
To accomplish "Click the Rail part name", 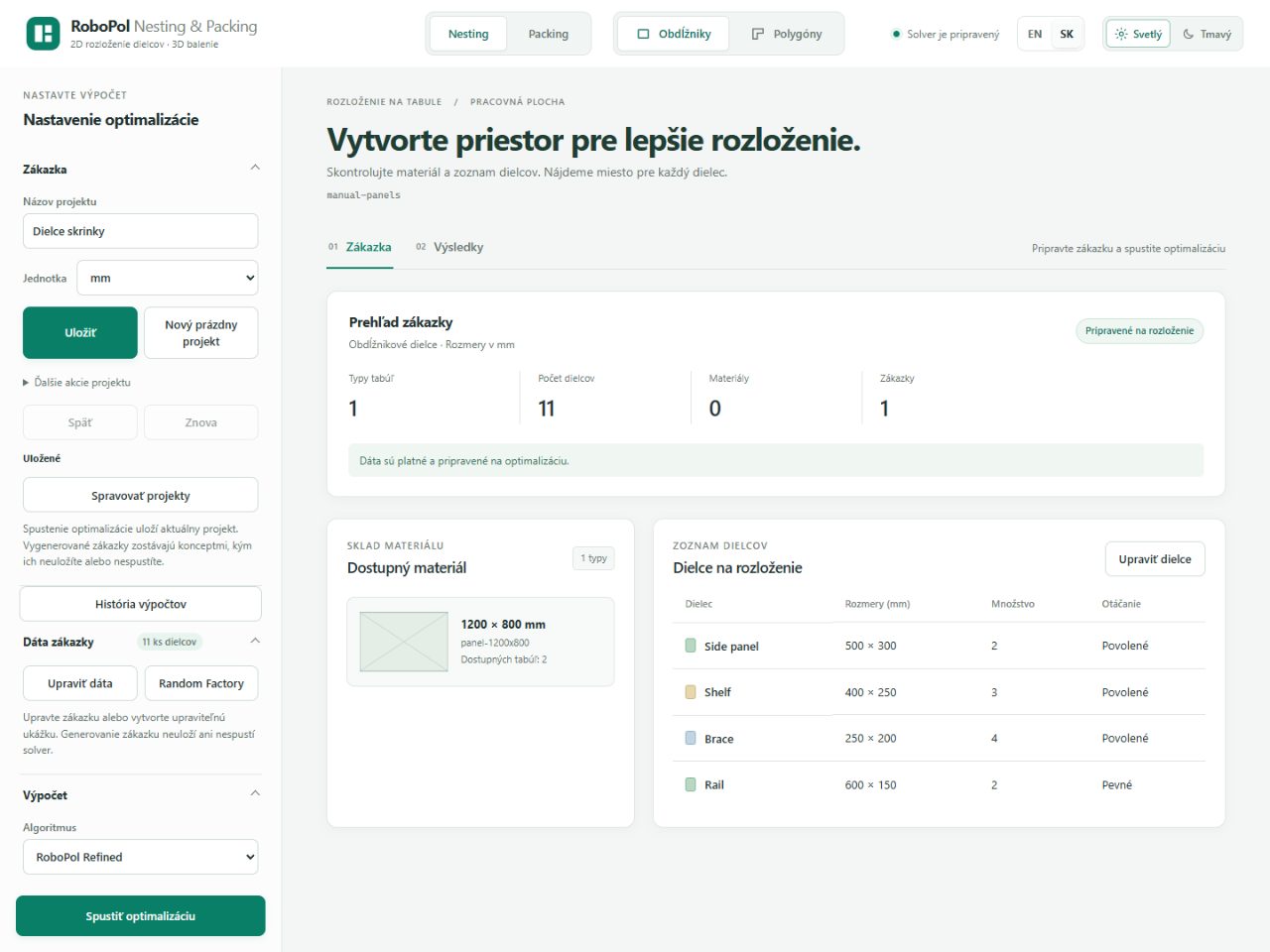I will [x=714, y=784].
